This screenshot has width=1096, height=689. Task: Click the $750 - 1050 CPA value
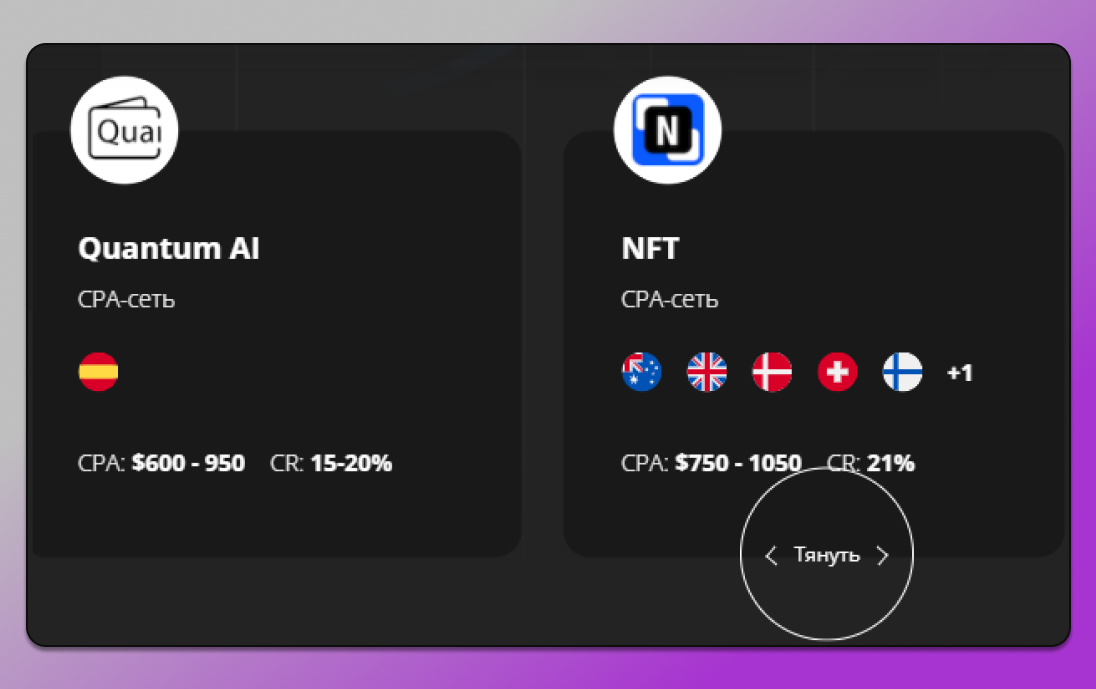coord(738,464)
